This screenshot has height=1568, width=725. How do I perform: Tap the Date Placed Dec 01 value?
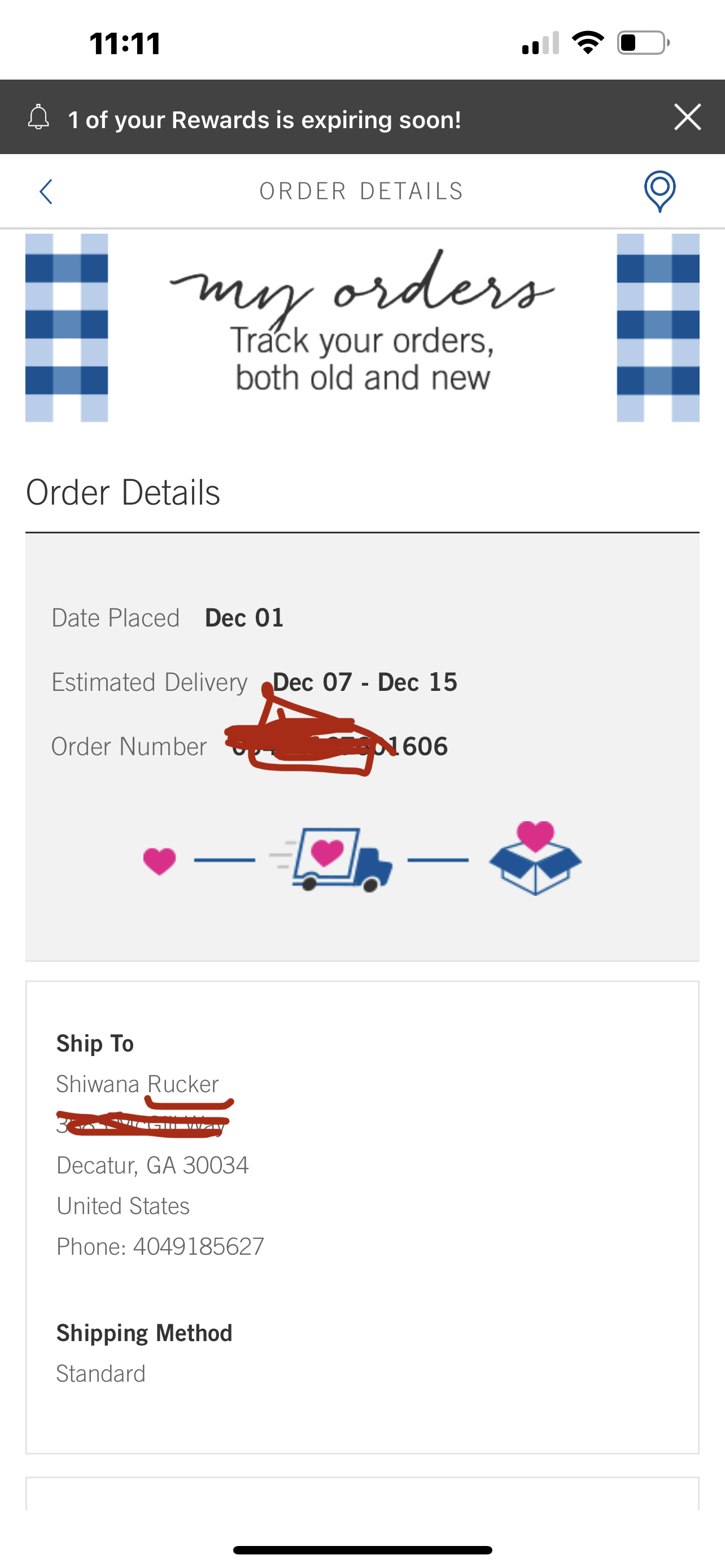point(244,618)
